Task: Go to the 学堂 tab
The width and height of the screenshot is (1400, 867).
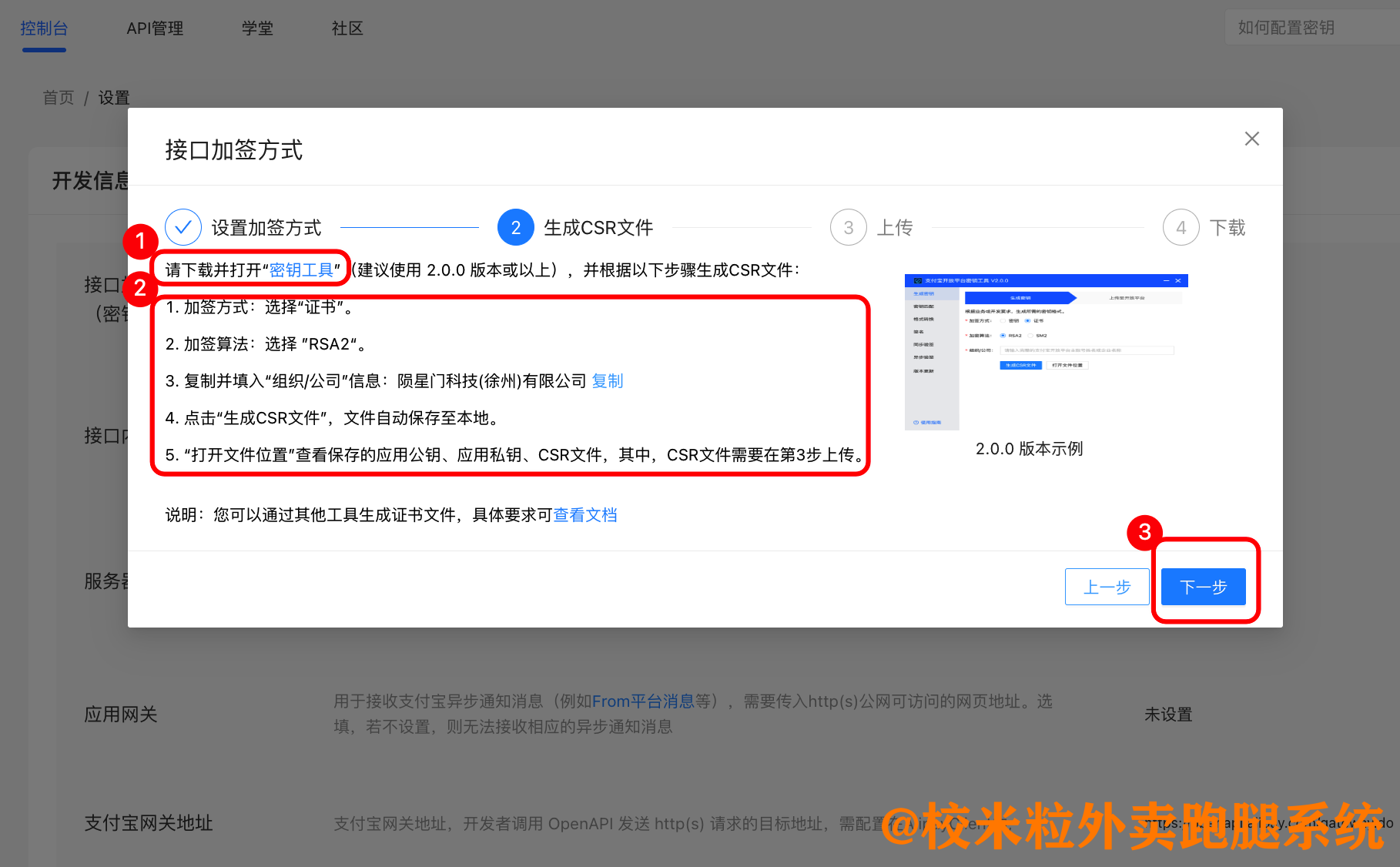Action: pyautogui.click(x=257, y=28)
